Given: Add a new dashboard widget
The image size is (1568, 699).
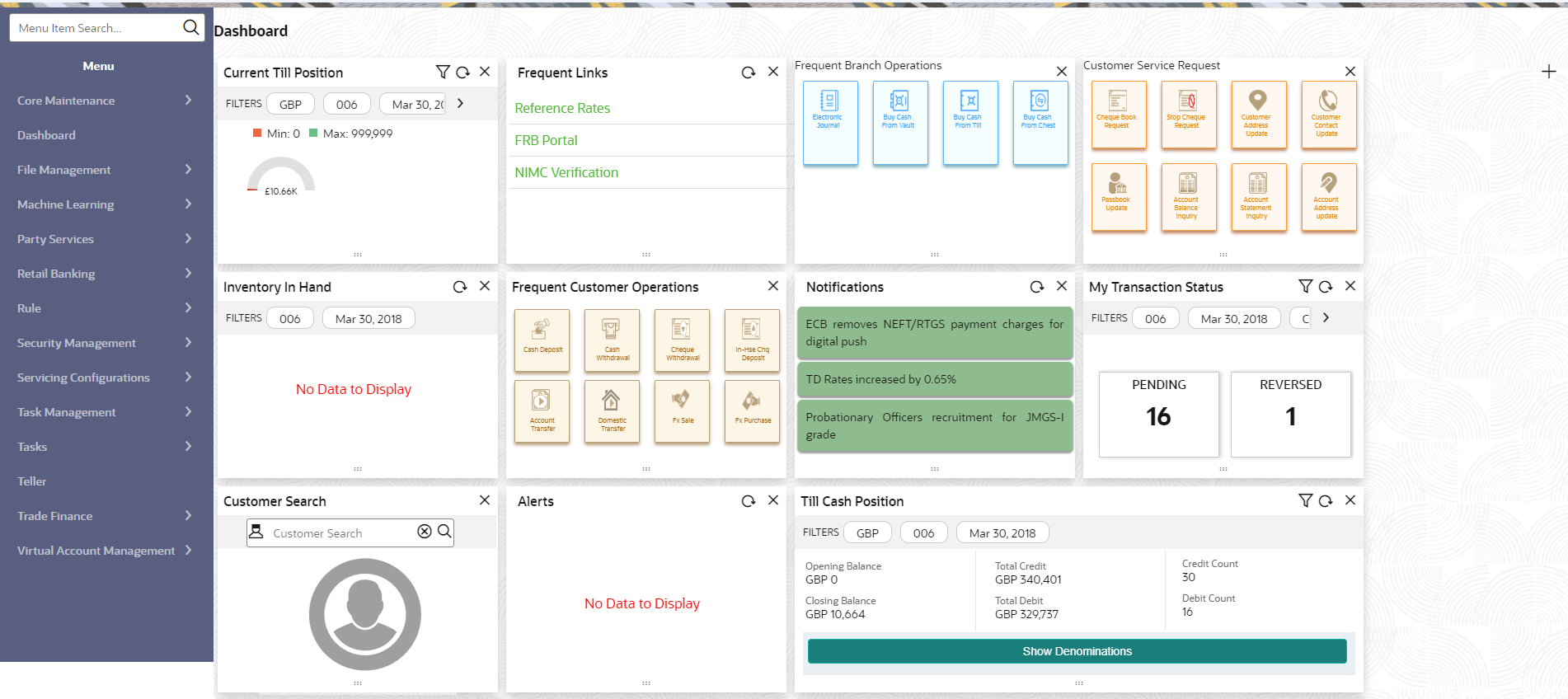Looking at the screenshot, I should [1549, 72].
